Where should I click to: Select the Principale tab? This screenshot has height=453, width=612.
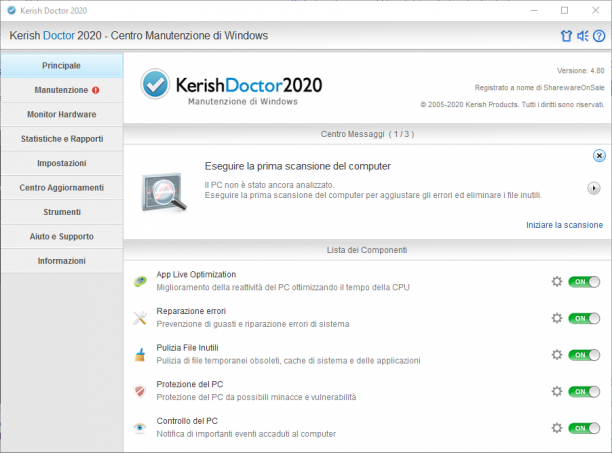pyautogui.click(x=62, y=66)
